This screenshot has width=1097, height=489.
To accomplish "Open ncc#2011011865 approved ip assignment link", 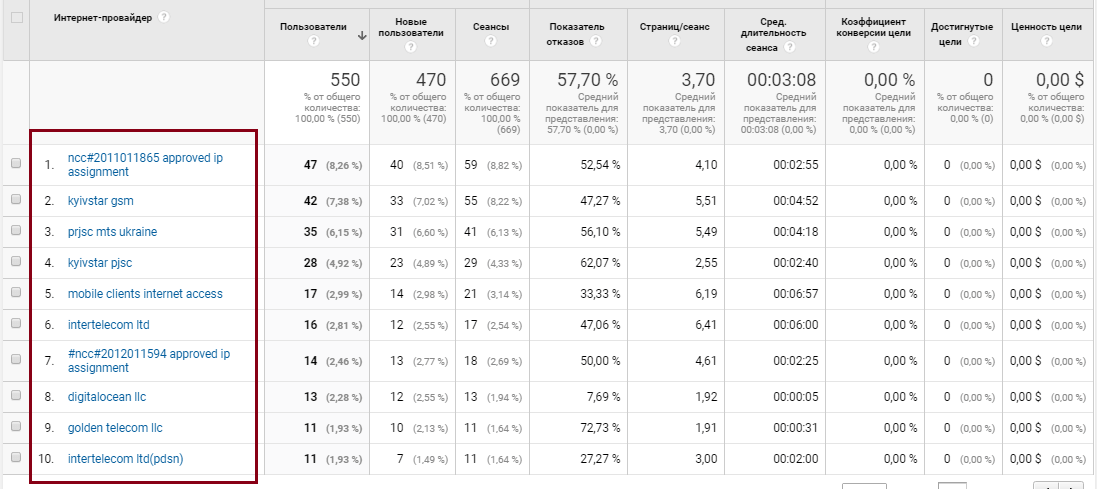I will 145,164.
